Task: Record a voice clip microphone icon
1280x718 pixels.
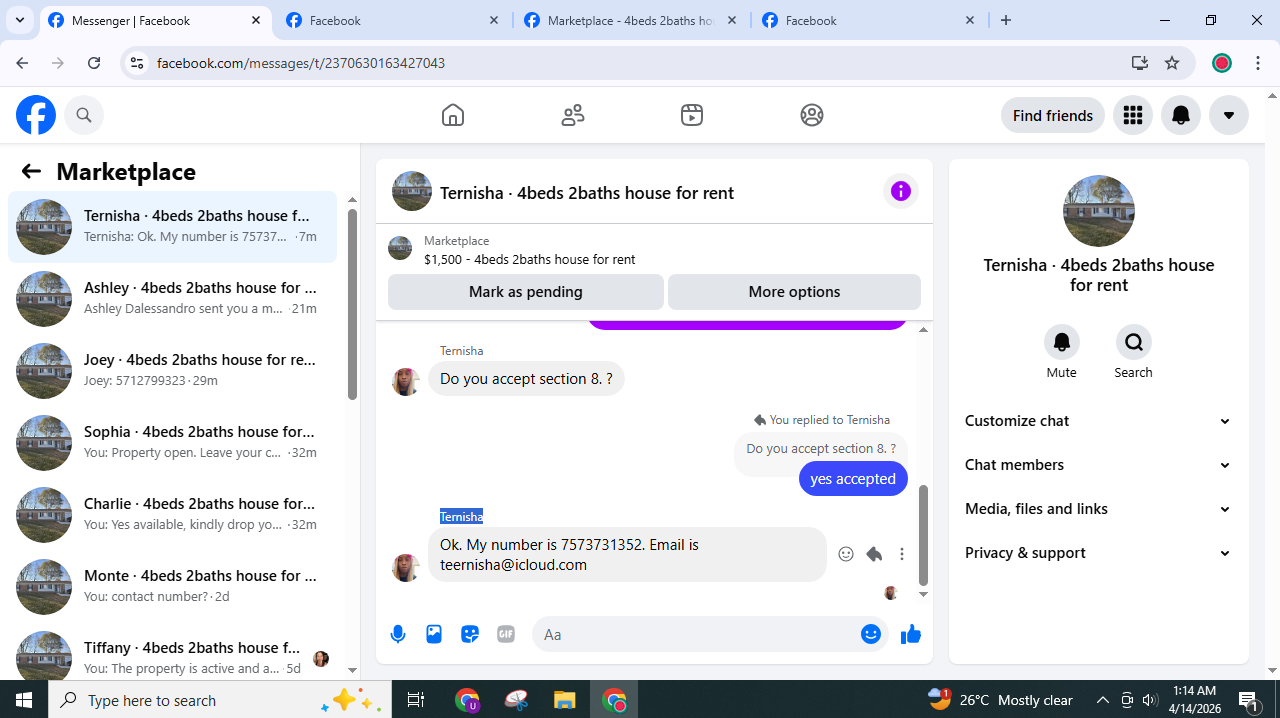Action: click(x=398, y=634)
